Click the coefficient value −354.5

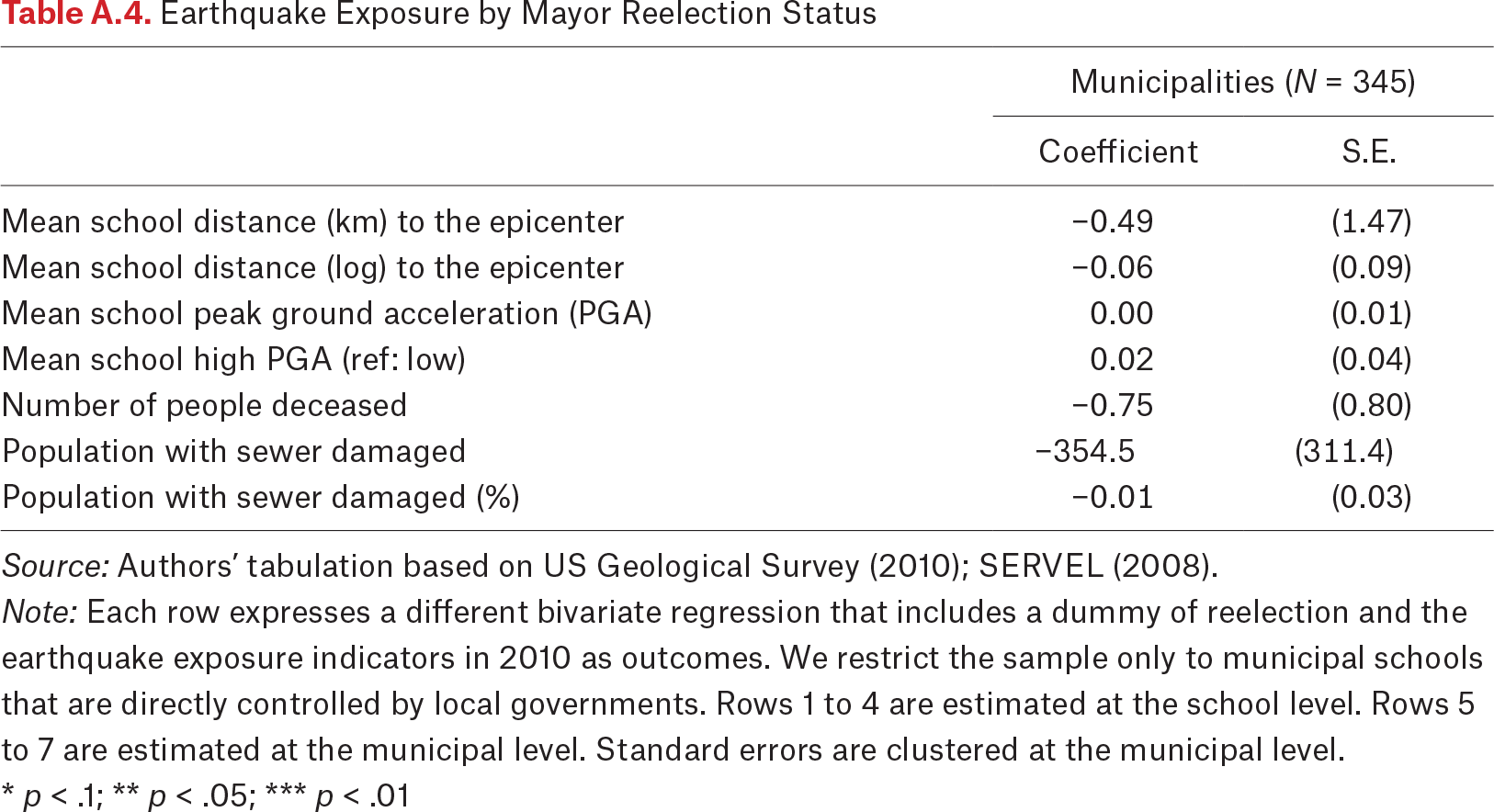pos(1084,451)
